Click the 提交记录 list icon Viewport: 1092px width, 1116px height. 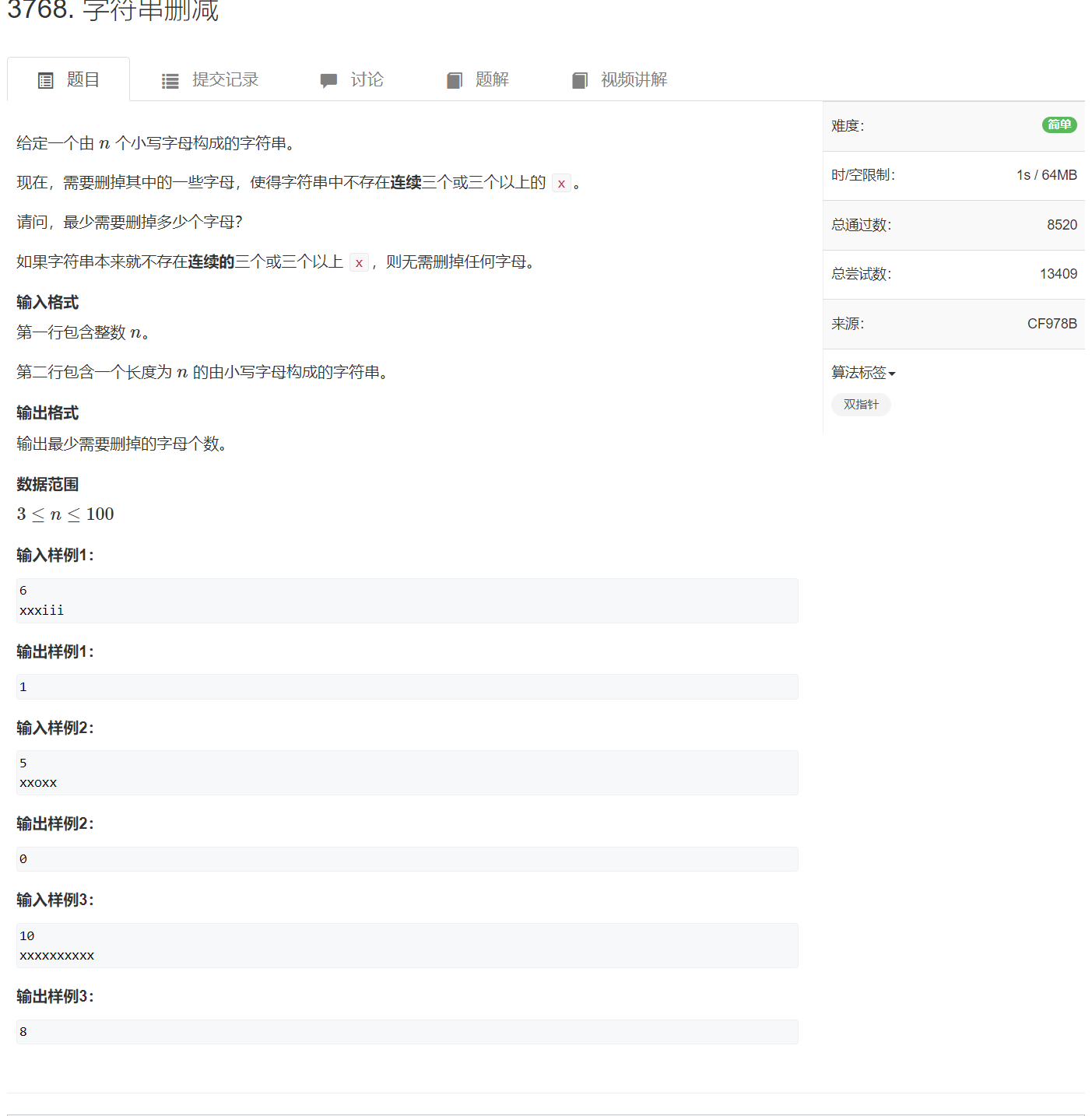(x=170, y=79)
